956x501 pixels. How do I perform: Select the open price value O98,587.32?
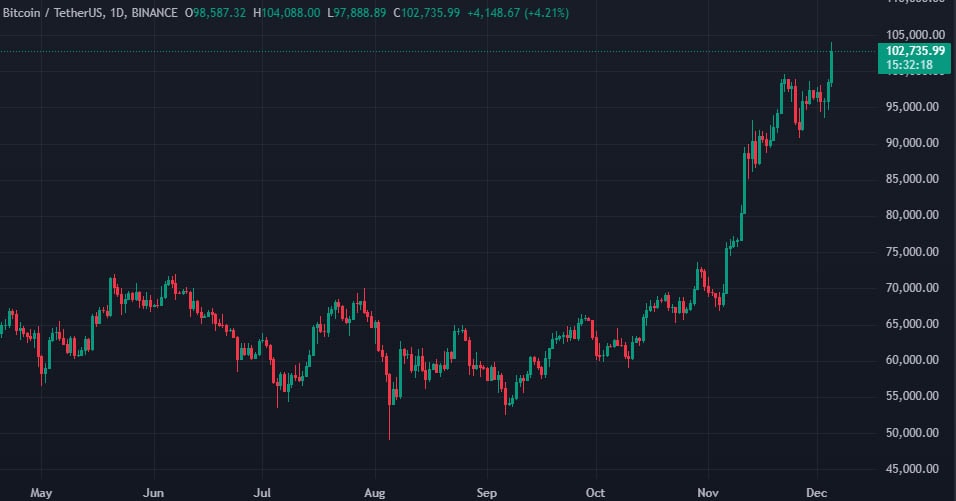tap(215, 13)
